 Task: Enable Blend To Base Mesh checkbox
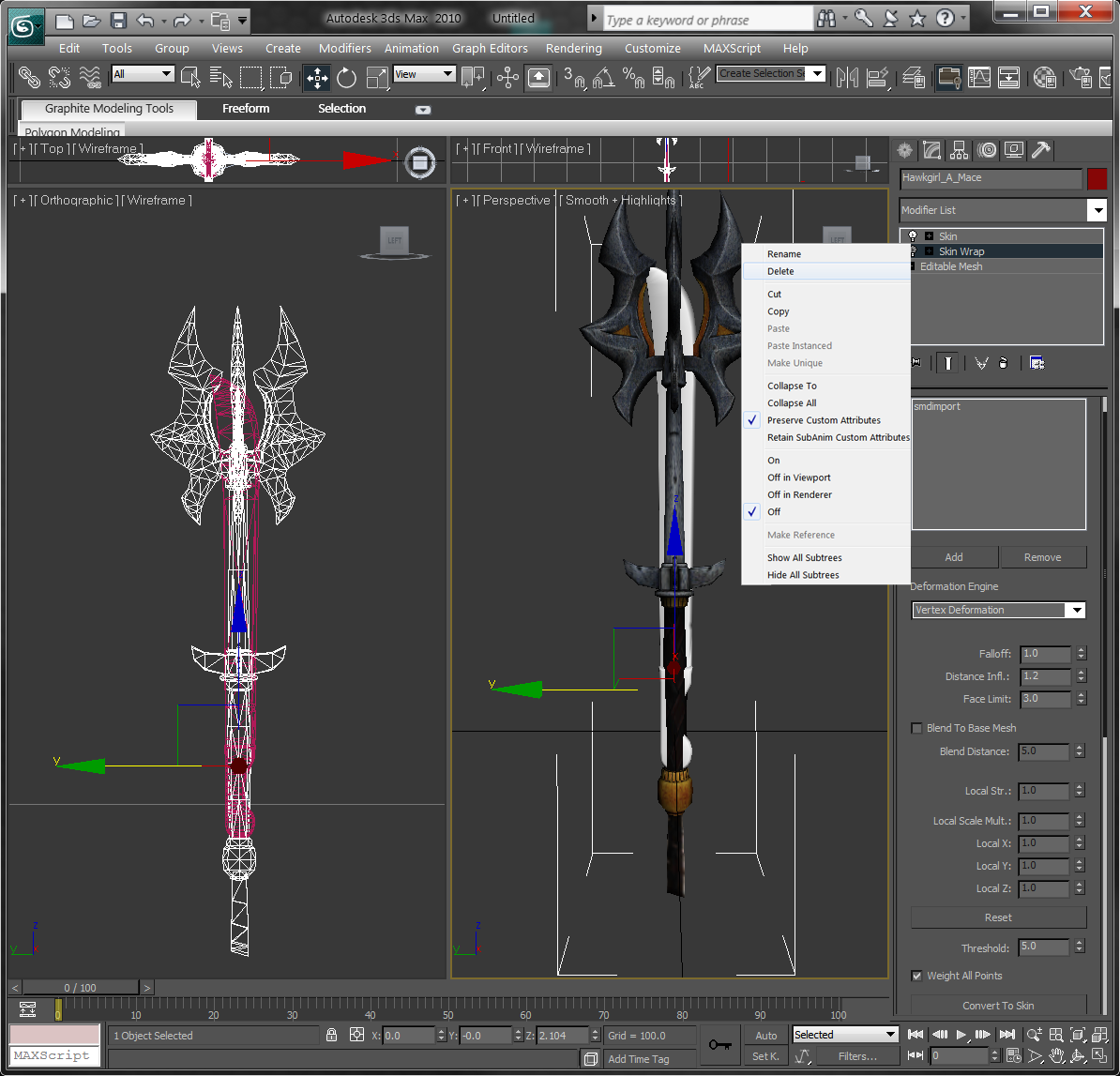(x=916, y=728)
